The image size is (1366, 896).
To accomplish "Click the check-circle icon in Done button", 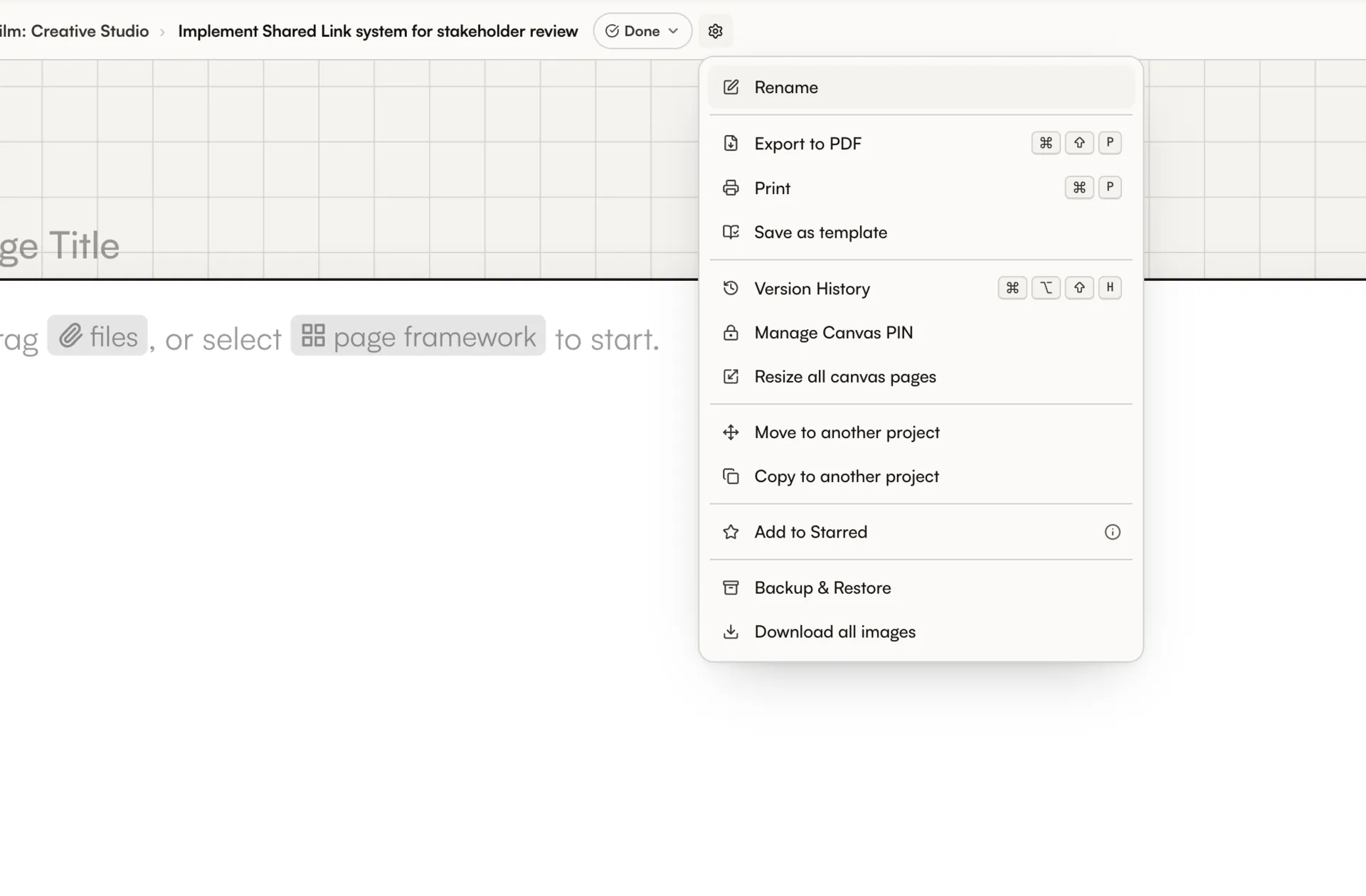I will 611,31.
